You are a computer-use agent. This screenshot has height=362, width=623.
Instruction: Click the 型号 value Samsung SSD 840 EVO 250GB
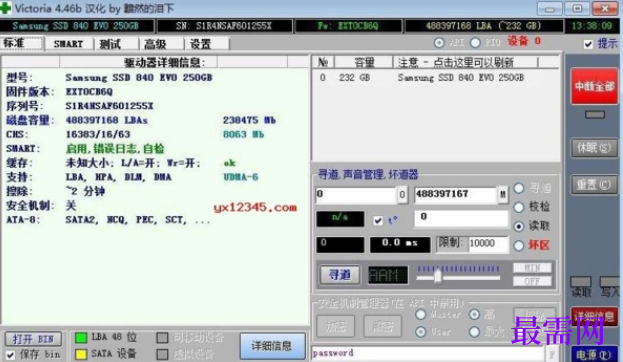(x=139, y=77)
